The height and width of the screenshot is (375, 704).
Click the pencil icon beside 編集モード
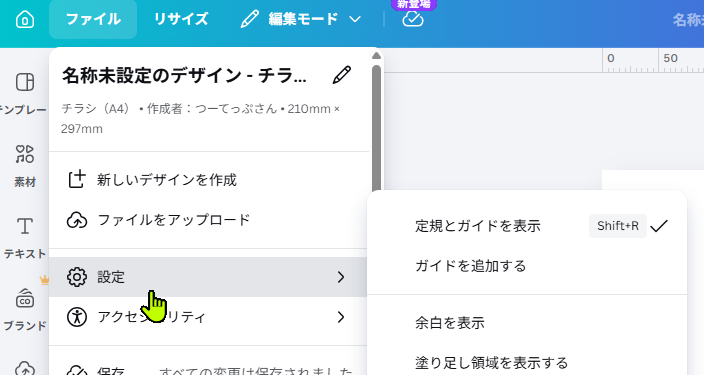coord(250,19)
